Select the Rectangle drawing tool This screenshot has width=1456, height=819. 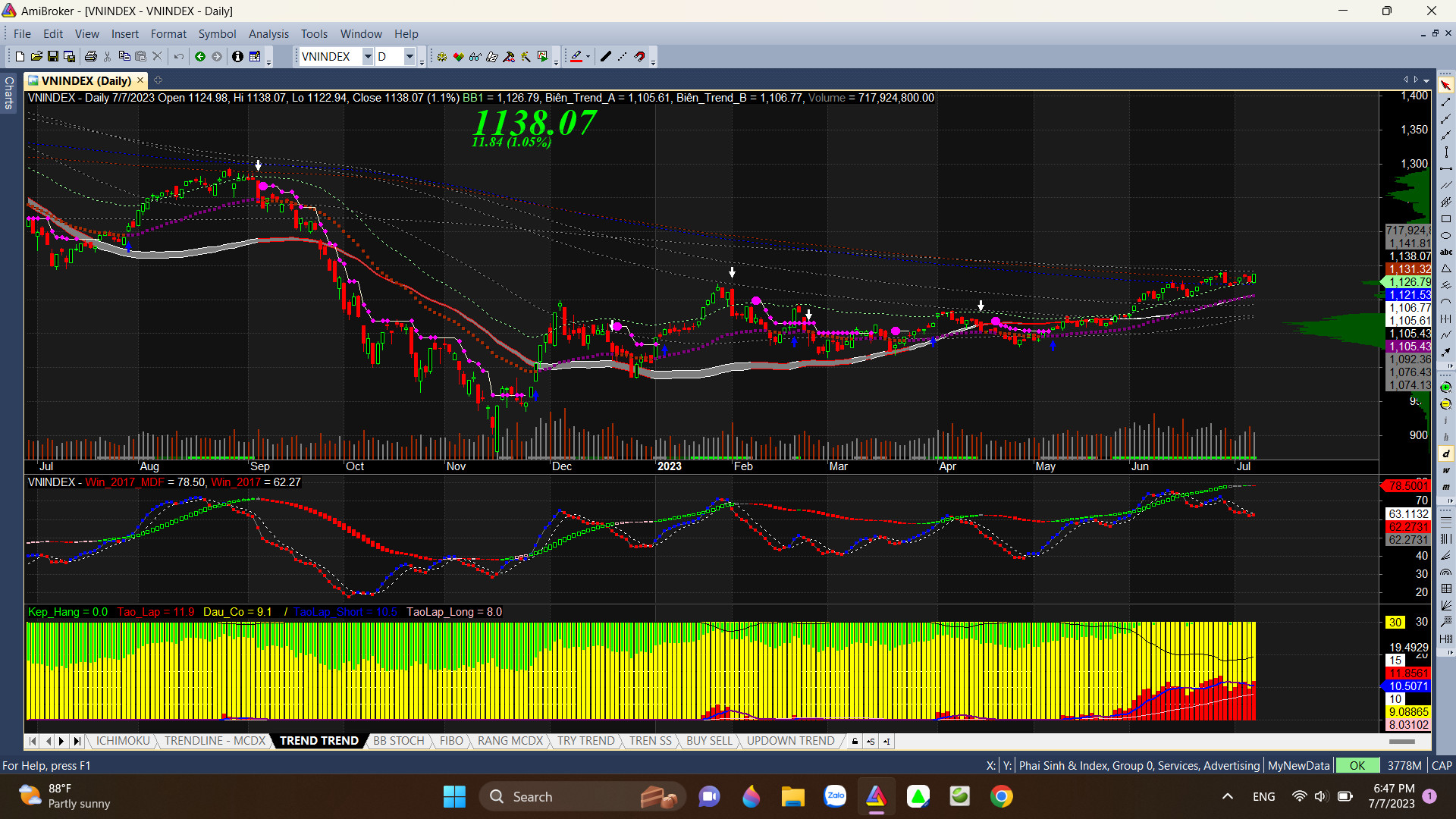(x=1446, y=218)
